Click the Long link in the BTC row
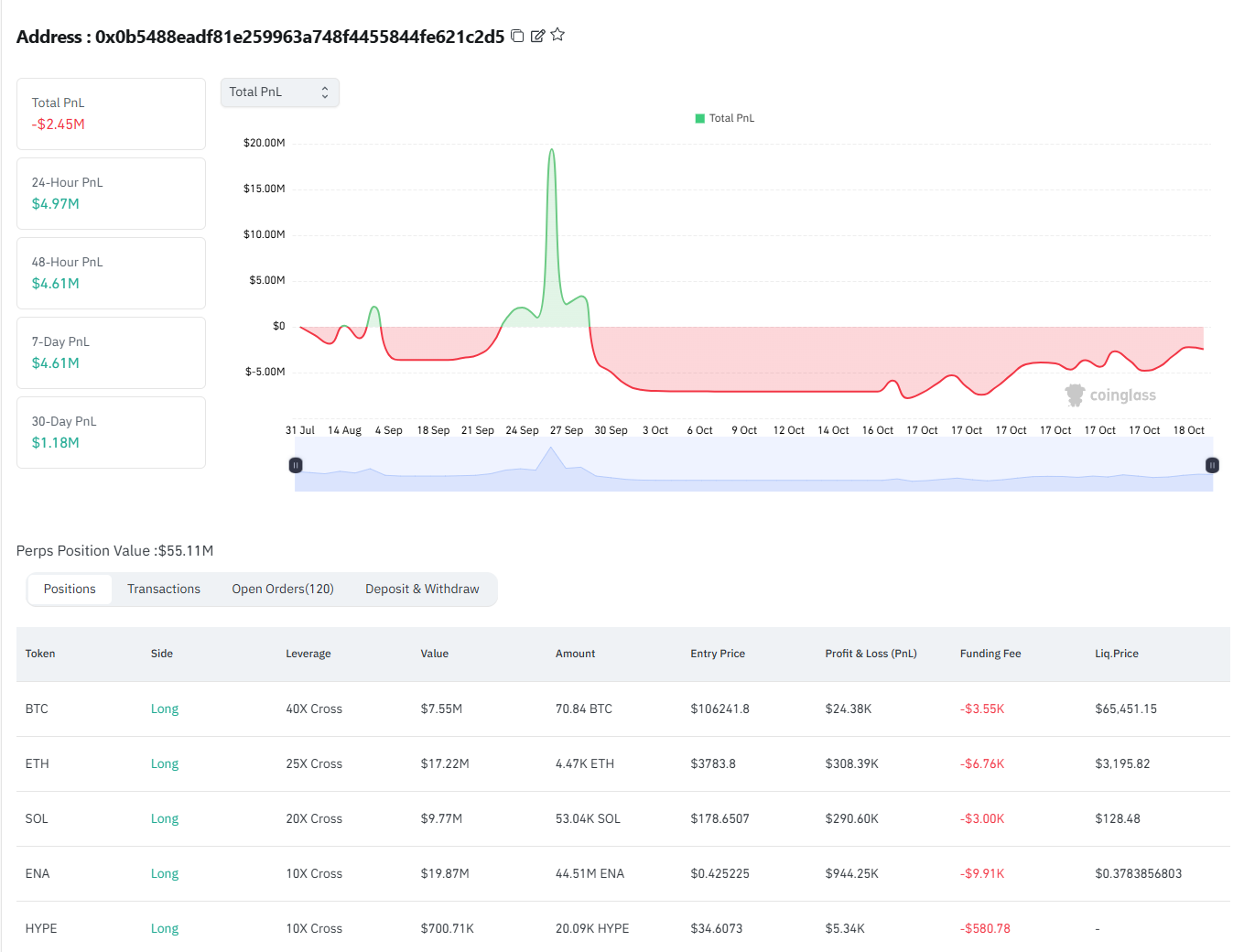Viewport: 1244px width, 952px height. (165, 709)
